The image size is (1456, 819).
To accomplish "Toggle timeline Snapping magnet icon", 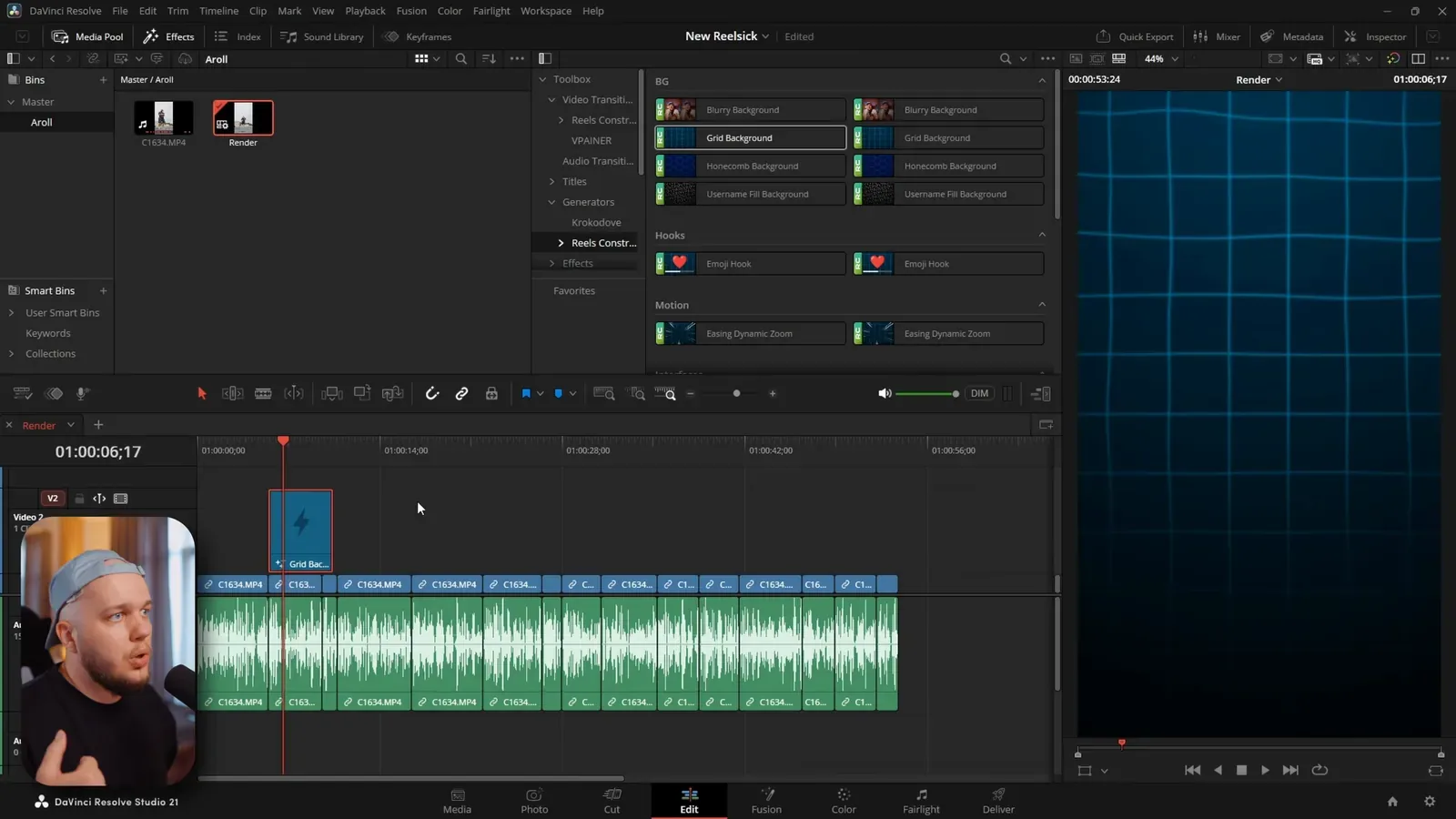I will pos(432,393).
